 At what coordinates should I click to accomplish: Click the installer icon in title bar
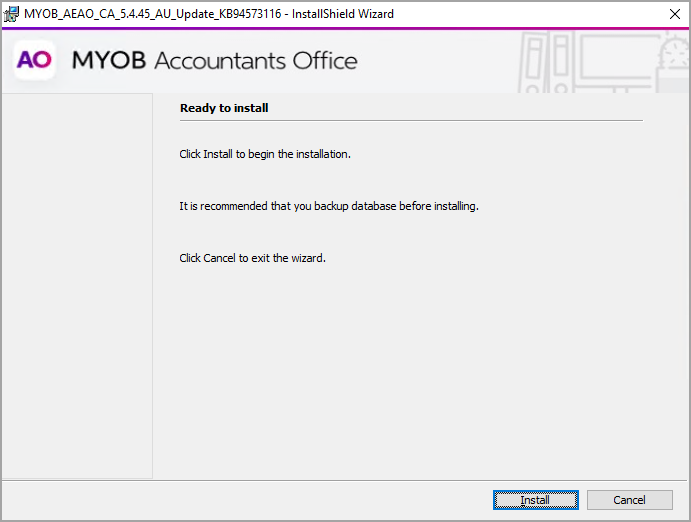click(12, 14)
